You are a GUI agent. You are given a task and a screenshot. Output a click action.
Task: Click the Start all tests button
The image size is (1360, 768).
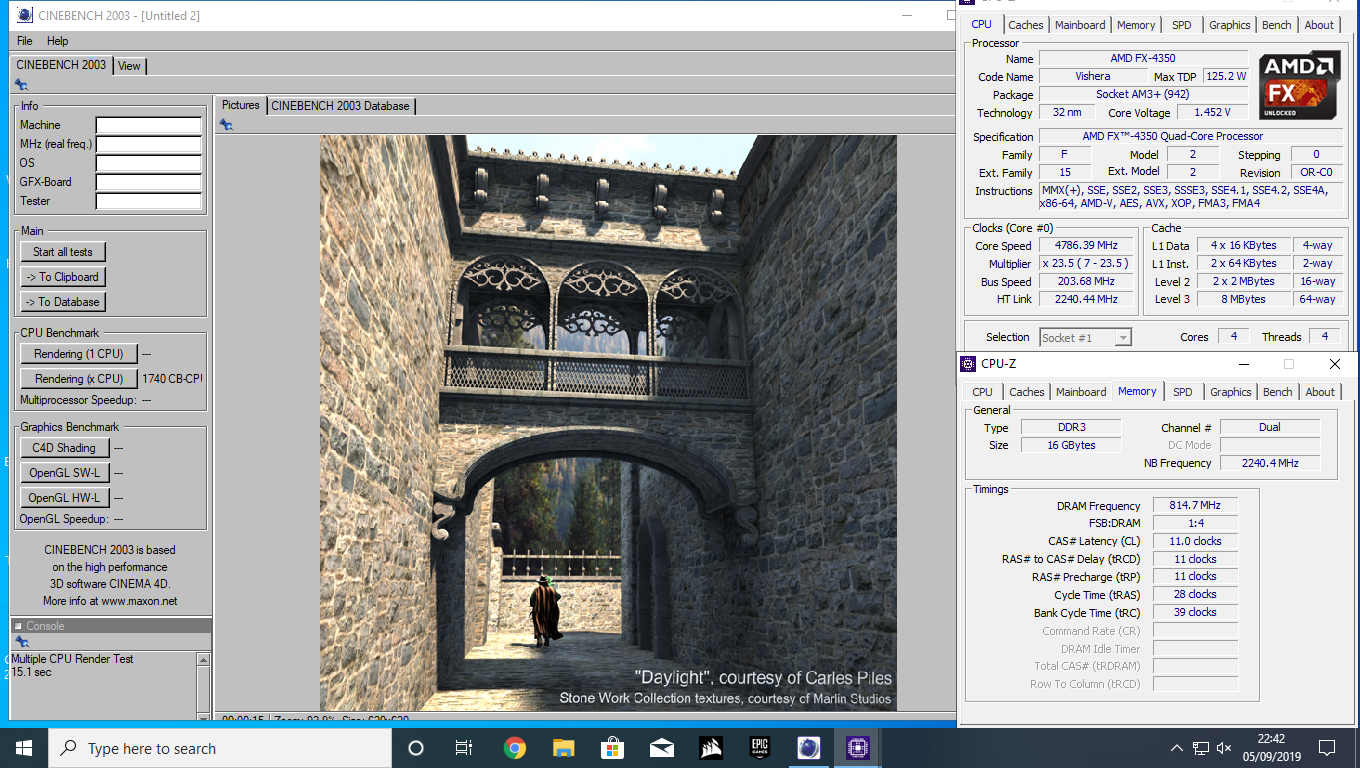pos(63,252)
